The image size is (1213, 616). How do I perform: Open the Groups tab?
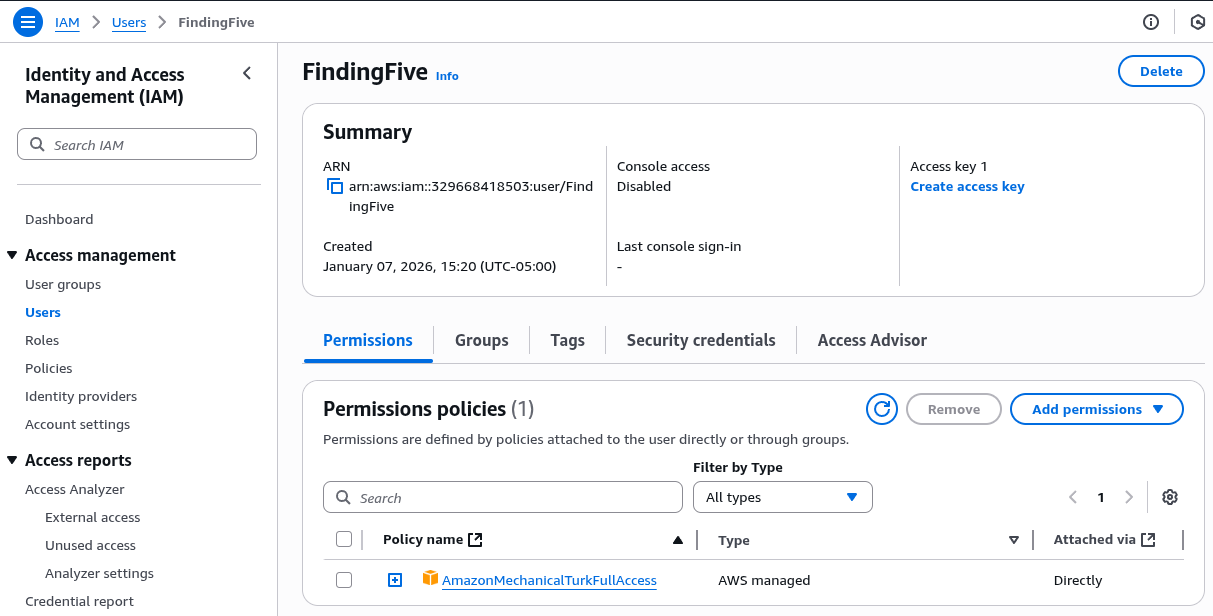pyautogui.click(x=481, y=340)
